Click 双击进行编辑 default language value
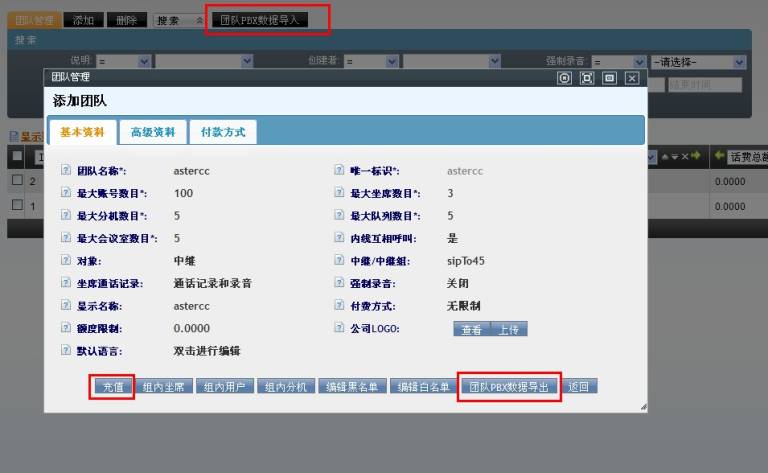The image size is (768, 473). pos(207,351)
